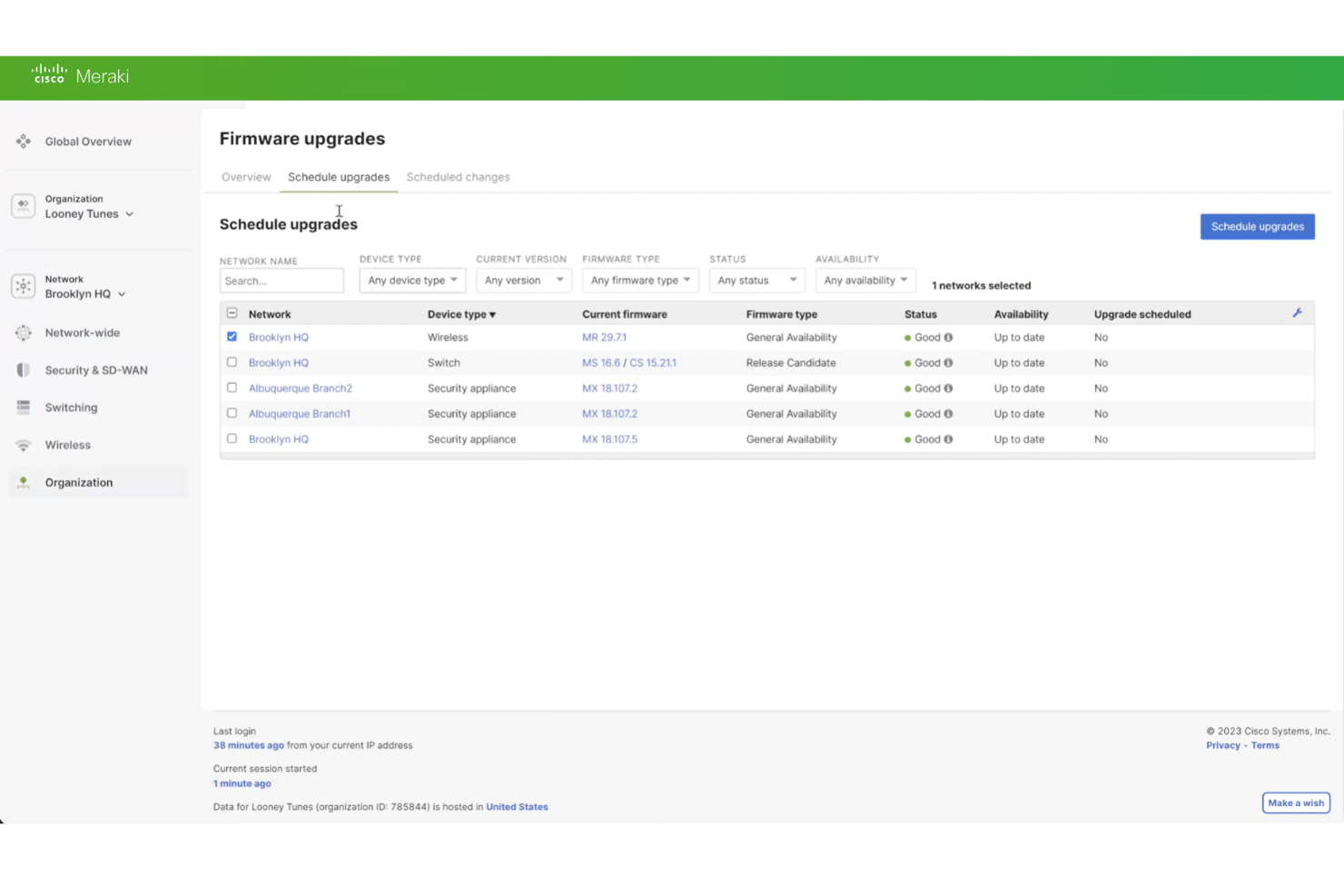Open Security & SD-WAN menu
The width and height of the screenshot is (1344, 896).
[x=96, y=370]
